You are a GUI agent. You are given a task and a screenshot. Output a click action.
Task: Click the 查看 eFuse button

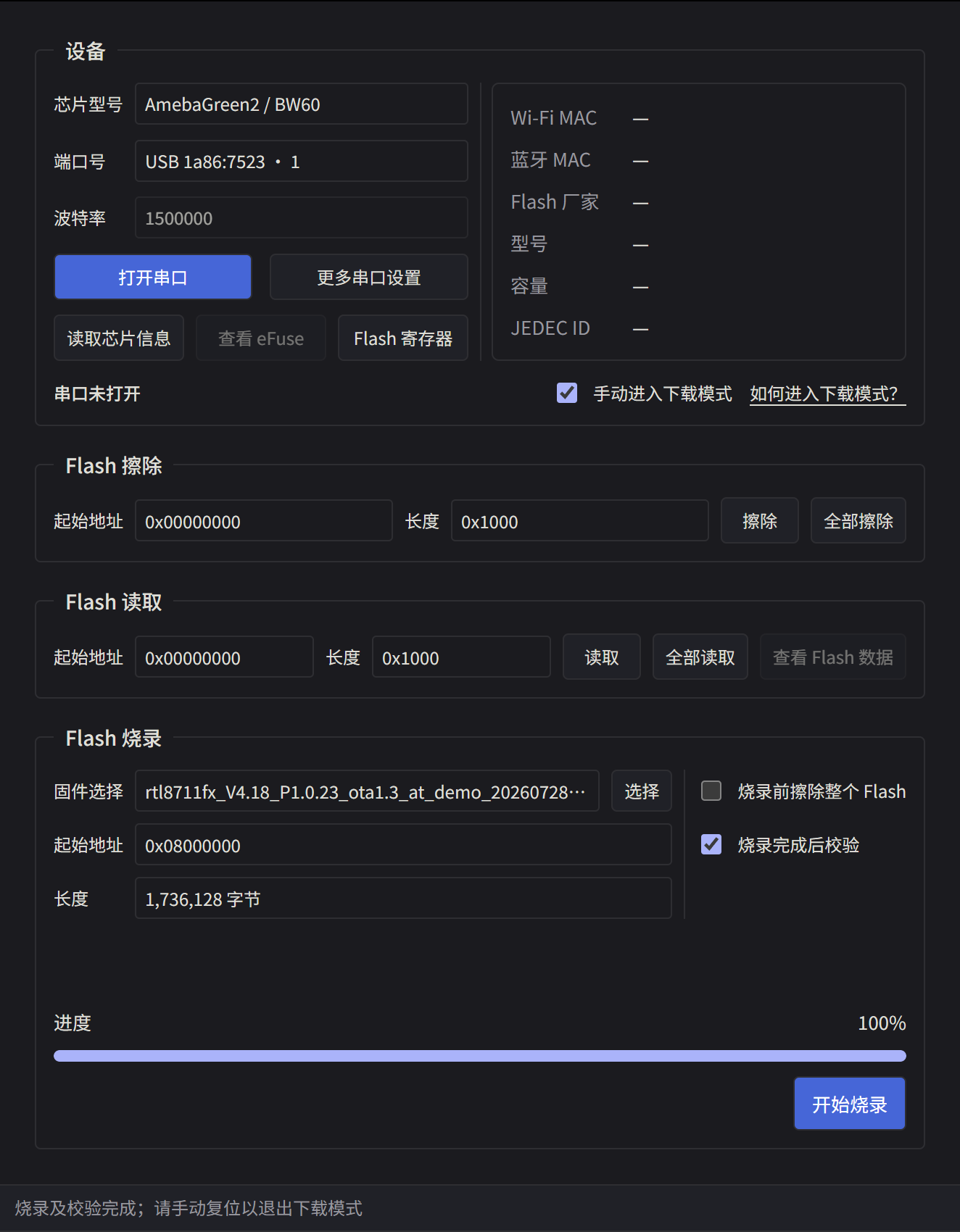261,338
